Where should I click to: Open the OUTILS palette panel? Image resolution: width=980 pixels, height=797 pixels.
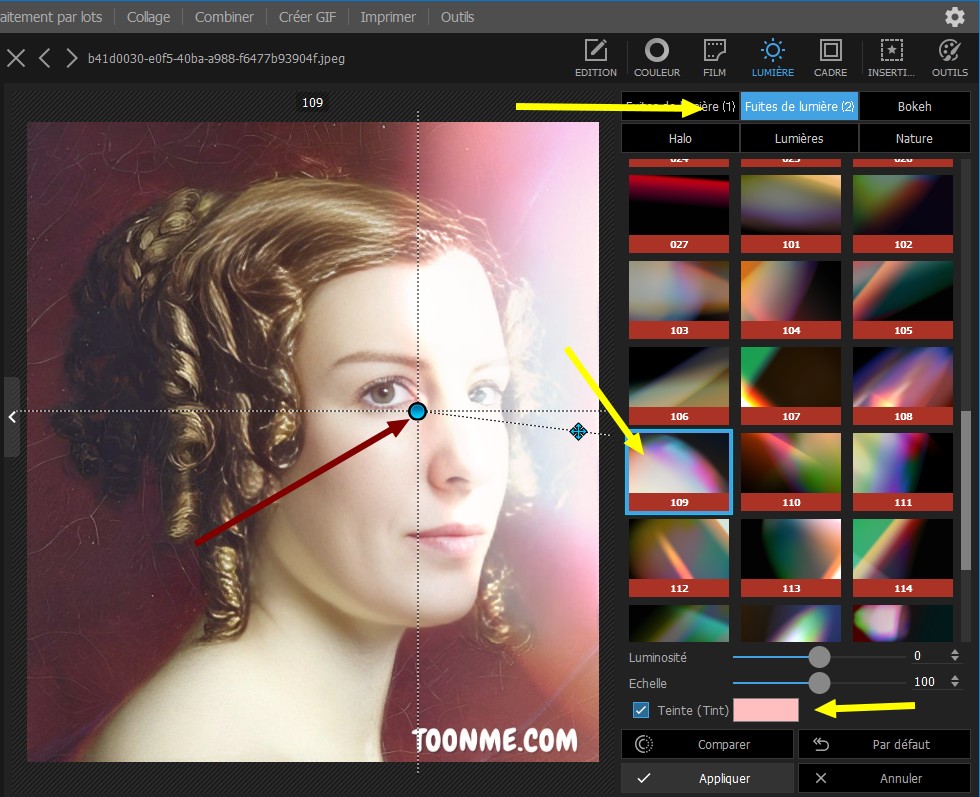tap(949, 58)
